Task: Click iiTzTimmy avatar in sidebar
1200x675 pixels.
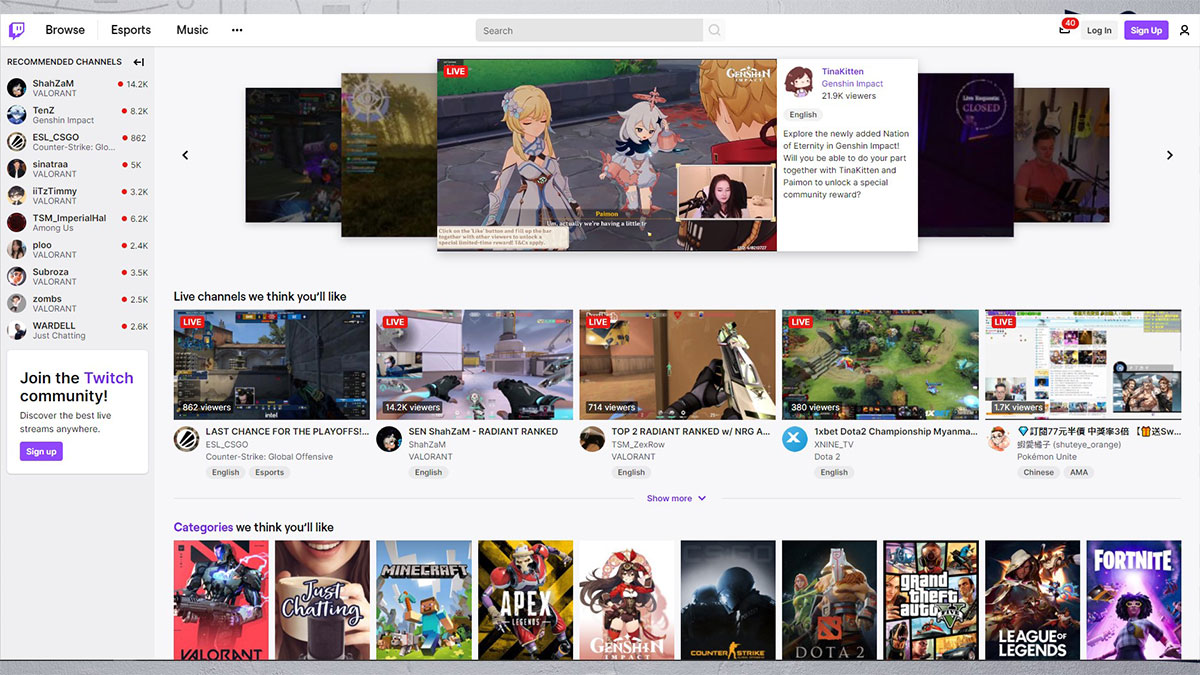Action: click(17, 196)
